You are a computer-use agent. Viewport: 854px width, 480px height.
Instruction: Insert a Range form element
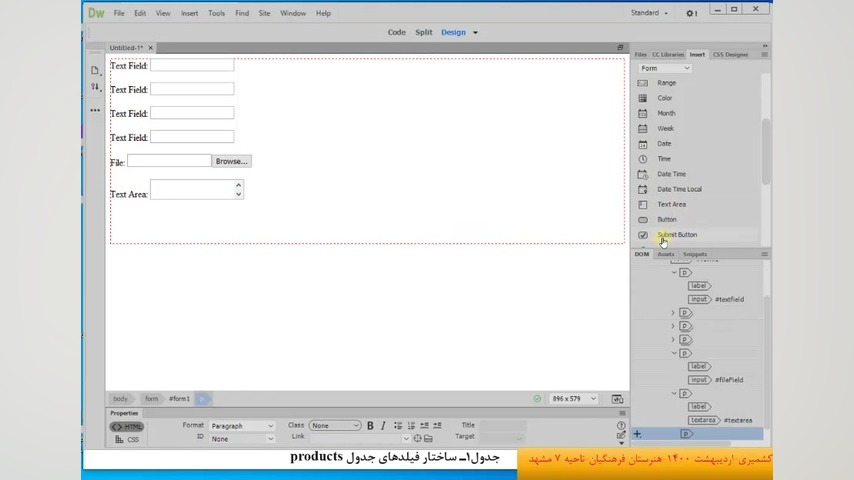(x=667, y=83)
